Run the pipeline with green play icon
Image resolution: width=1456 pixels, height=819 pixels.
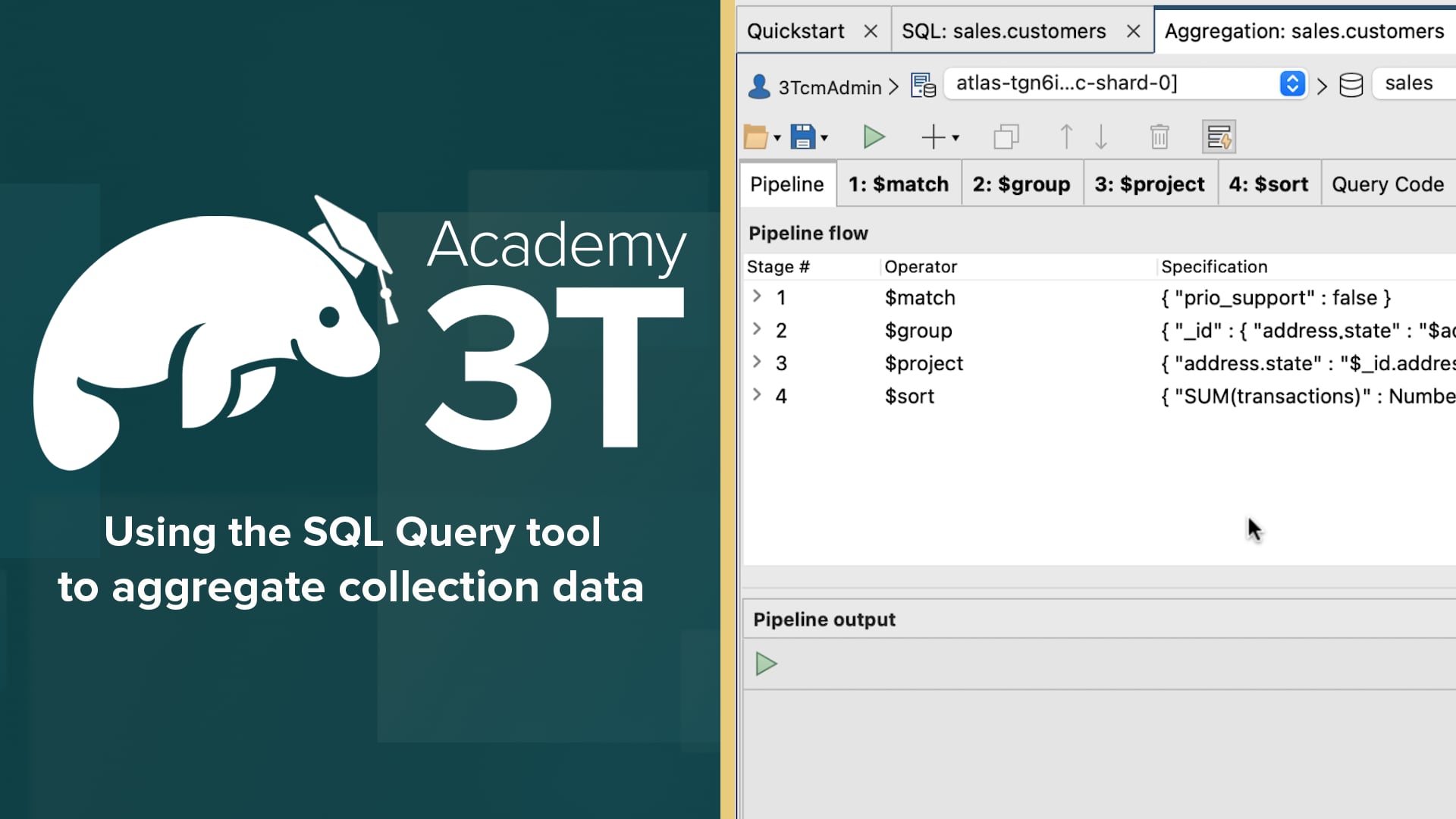point(874,137)
